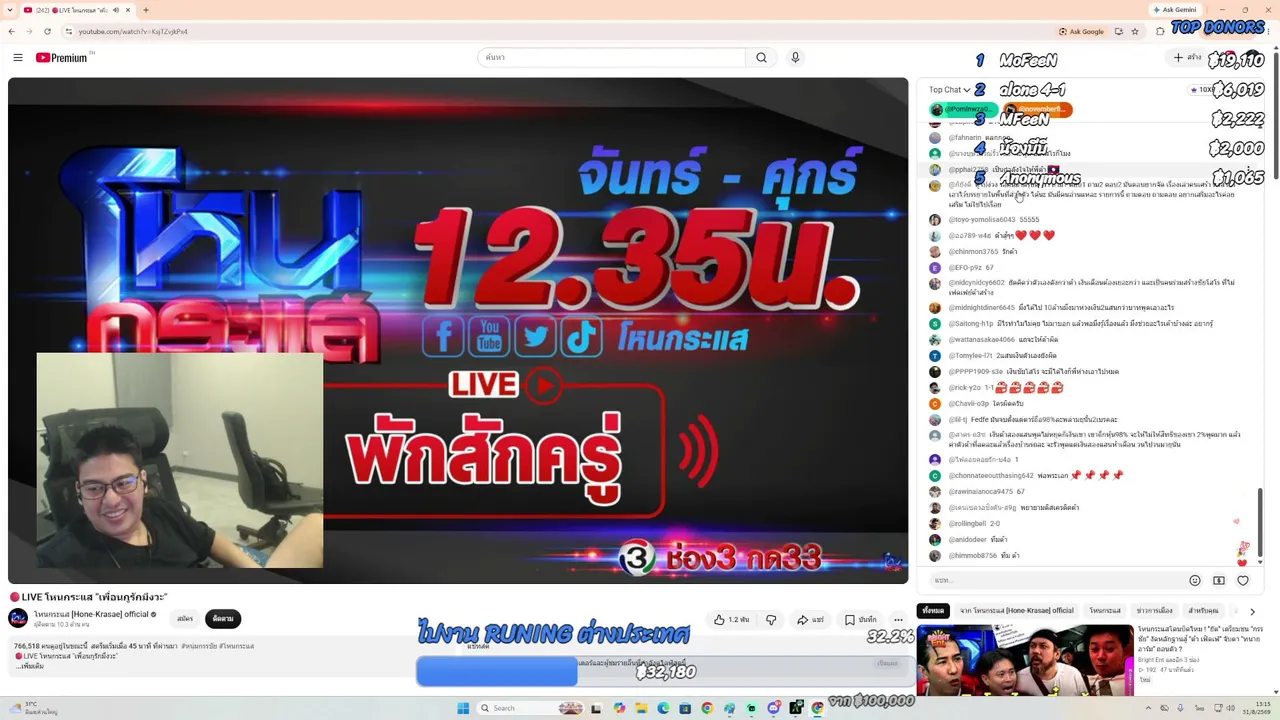Select the third recommendation chip
The height and width of the screenshot is (720, 1280).
1105,611
